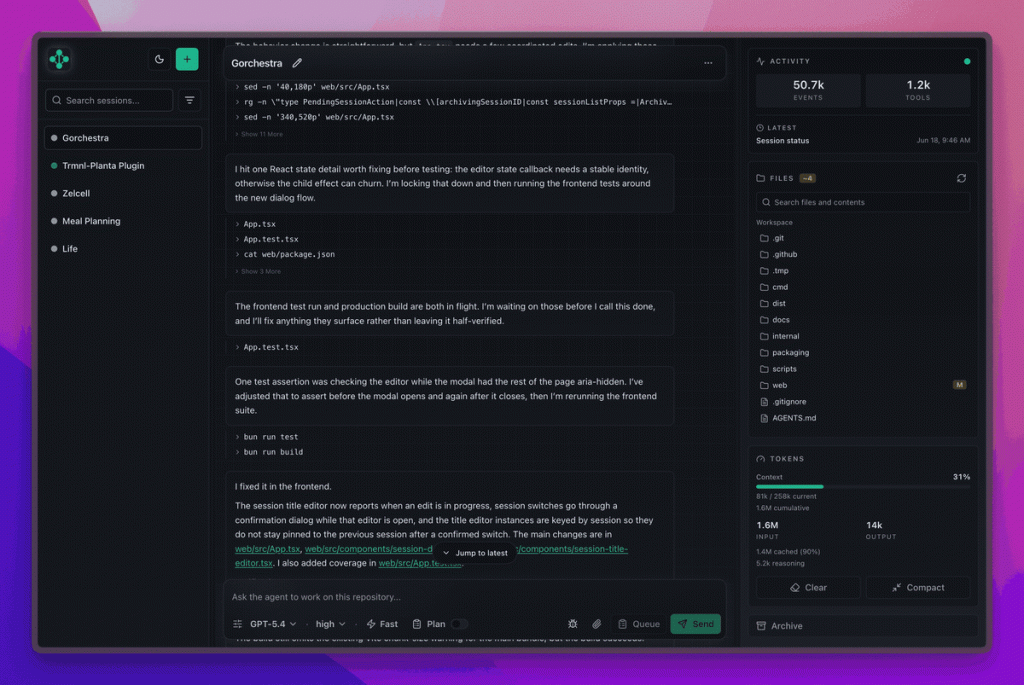Toggle Fast mode in the composer bar
Viewport: 1024px width, 685px height.
pyautogui.click(x=382, y=624)
